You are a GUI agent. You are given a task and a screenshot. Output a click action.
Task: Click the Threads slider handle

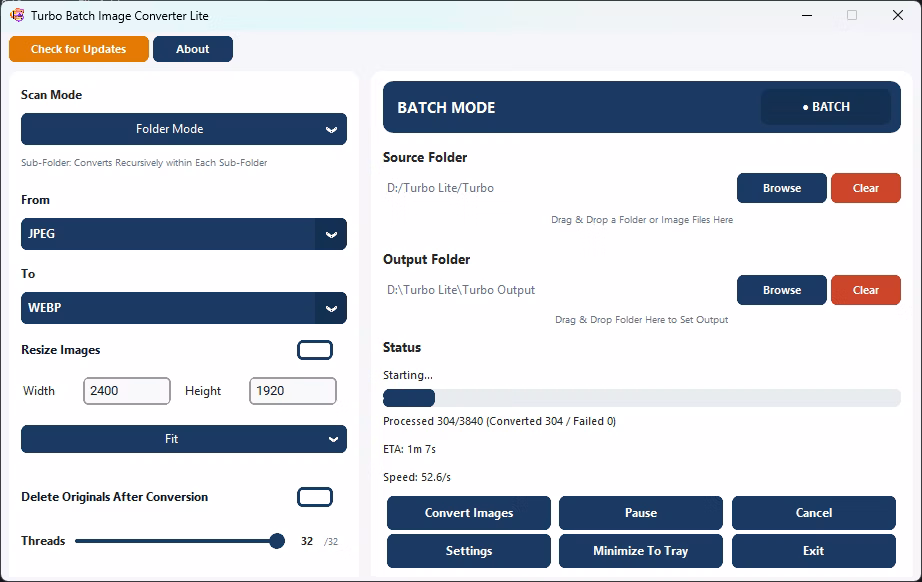click(277, 541)
